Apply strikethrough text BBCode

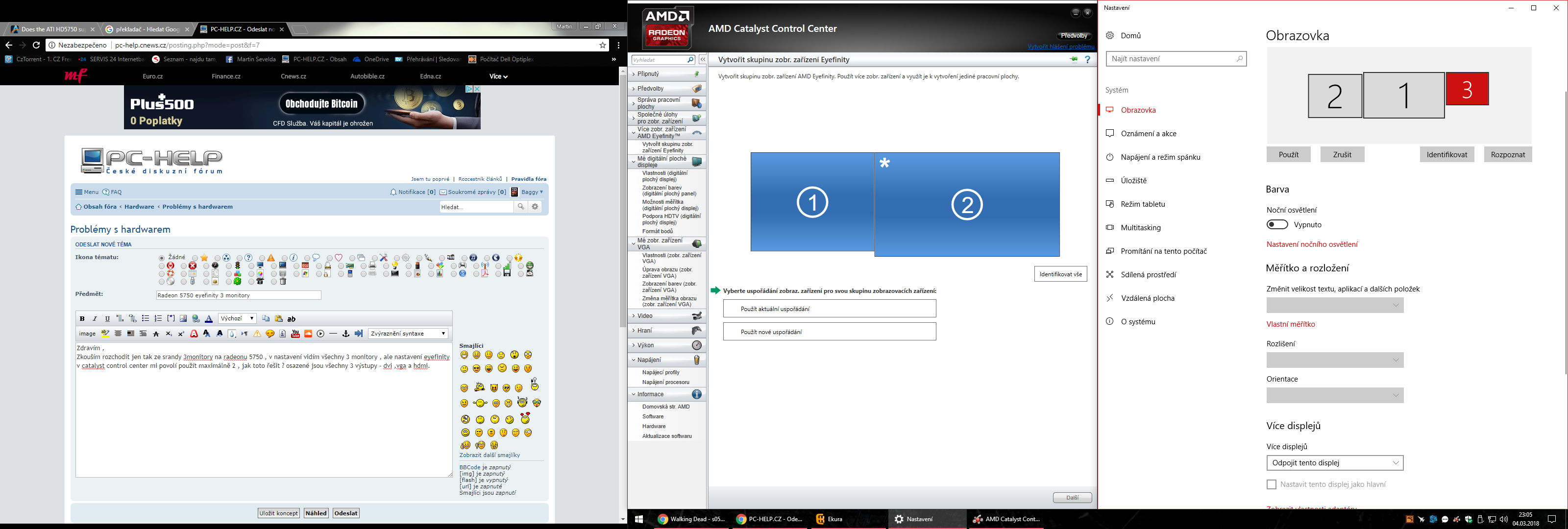click(156, 334)
